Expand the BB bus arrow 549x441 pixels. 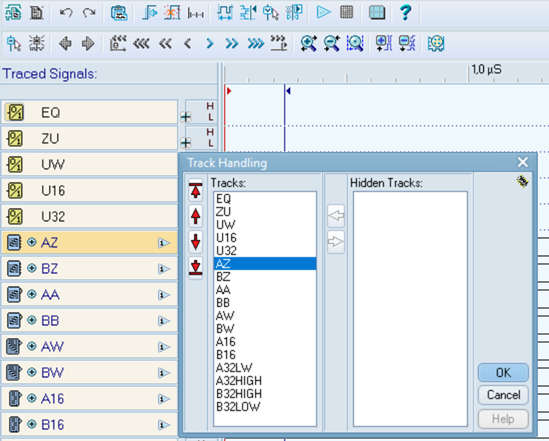tap(164, 321)
